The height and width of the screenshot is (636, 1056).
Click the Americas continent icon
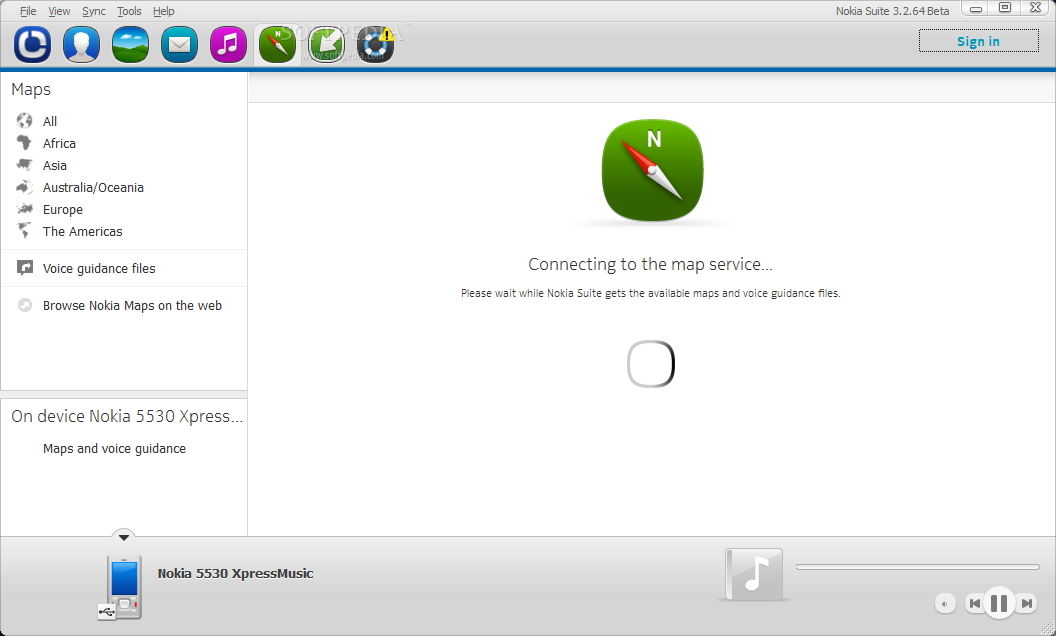coord(24,230)
